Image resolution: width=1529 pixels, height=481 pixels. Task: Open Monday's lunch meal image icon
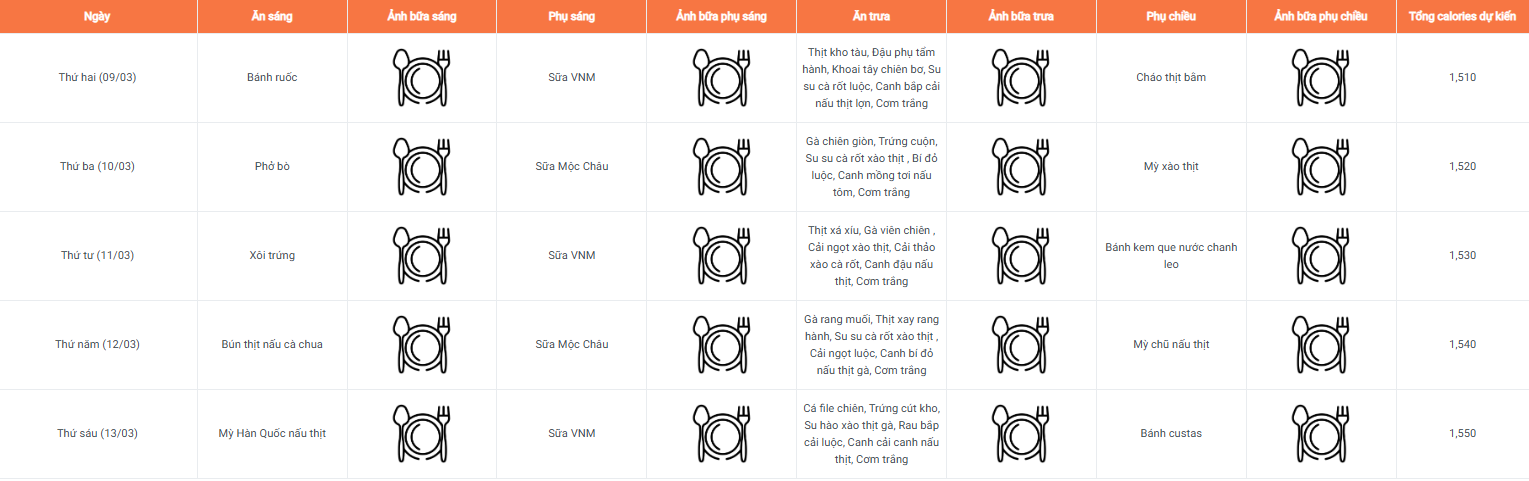pos(1021,77)
